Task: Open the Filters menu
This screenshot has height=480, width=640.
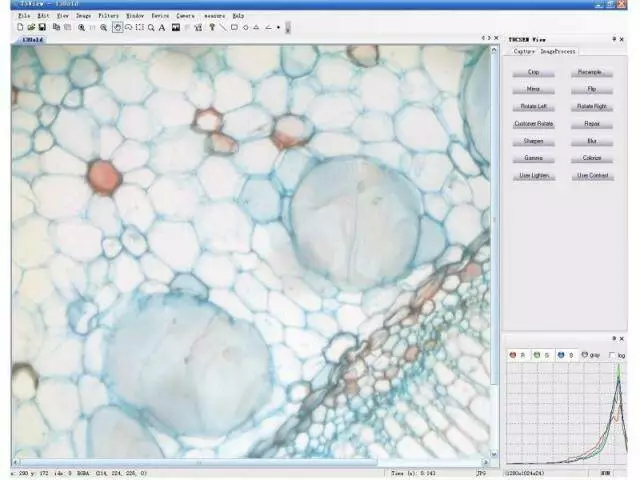Action: pyautogui.click(x=109, y=16)
